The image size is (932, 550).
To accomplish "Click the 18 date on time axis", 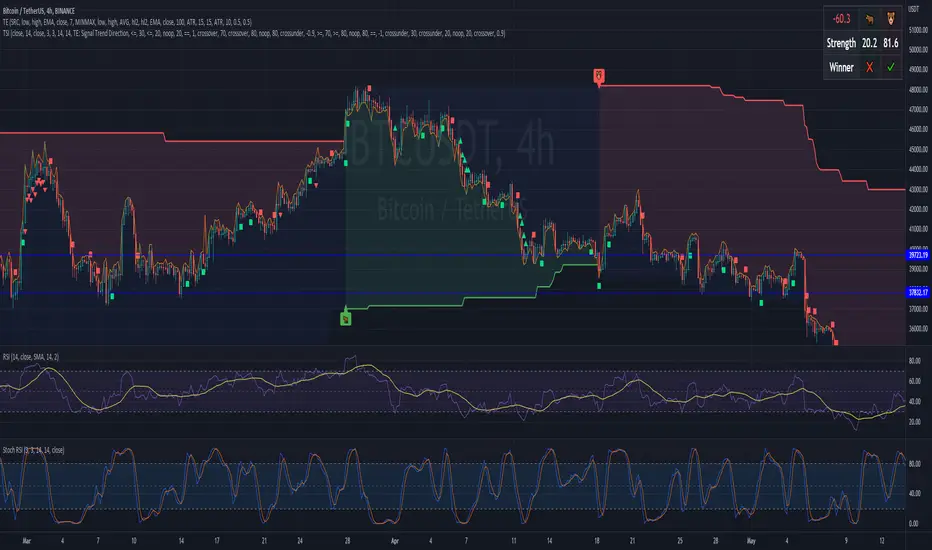I will click(x=597, y=541).
